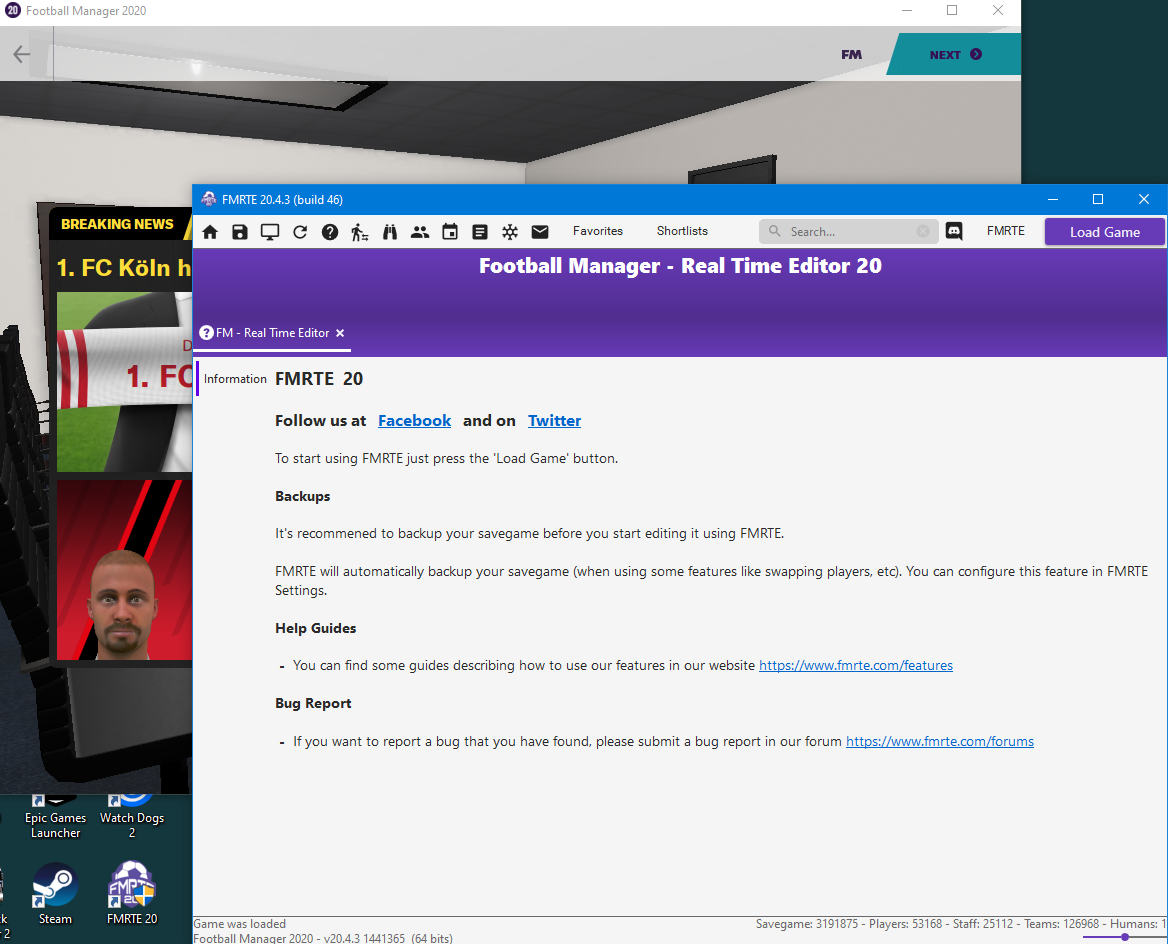Screen dimensions: 1168x944
Task: Click the Steam desktop shortcut
Action: [x=55, y=893]
